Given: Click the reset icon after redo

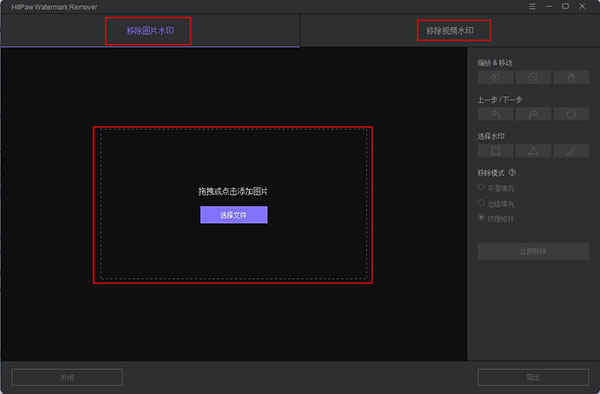Looking at the screenshot, I should pyautogui.click(x=571, y=114).
